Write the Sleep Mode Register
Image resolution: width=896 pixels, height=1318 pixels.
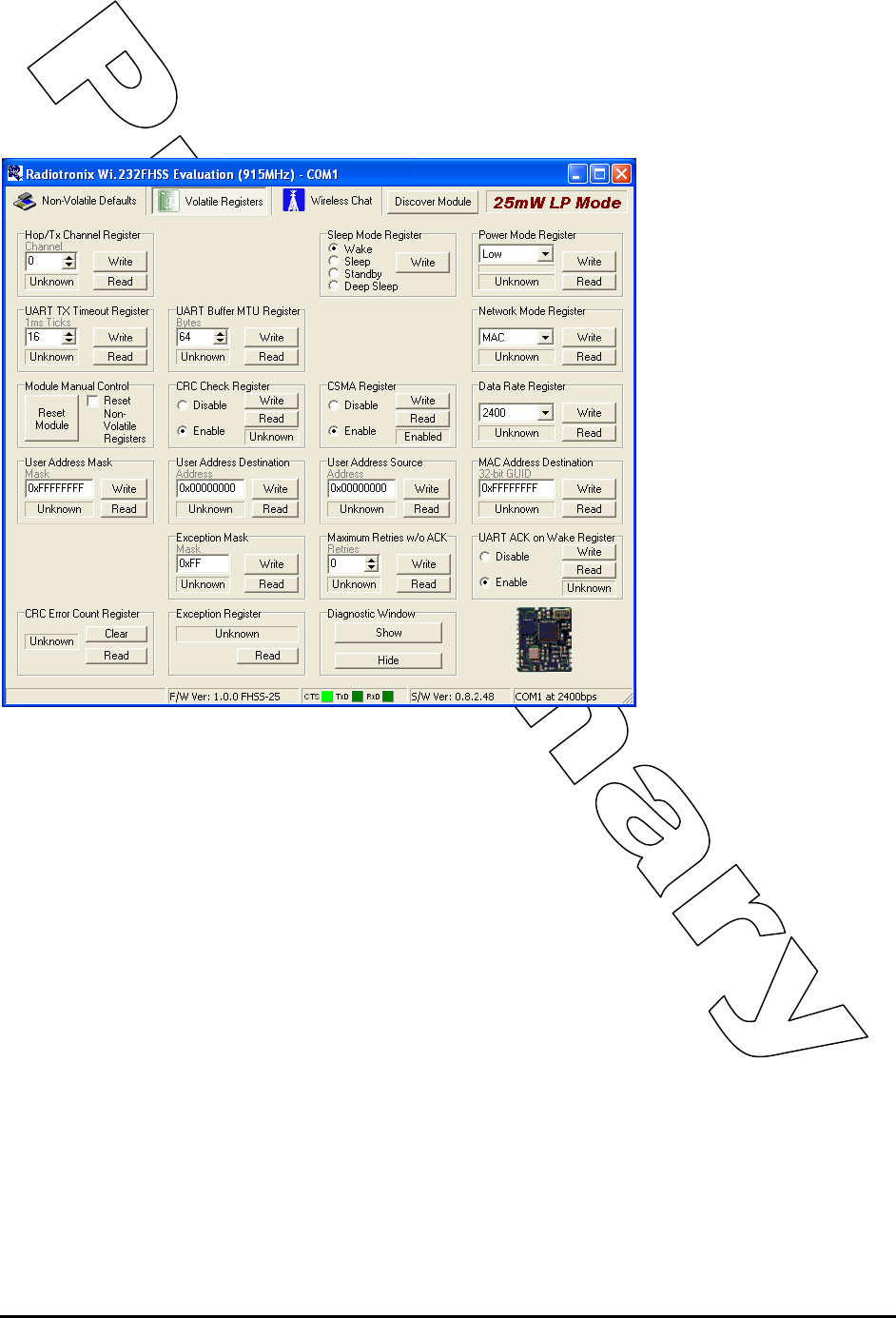tap(423, 263)
